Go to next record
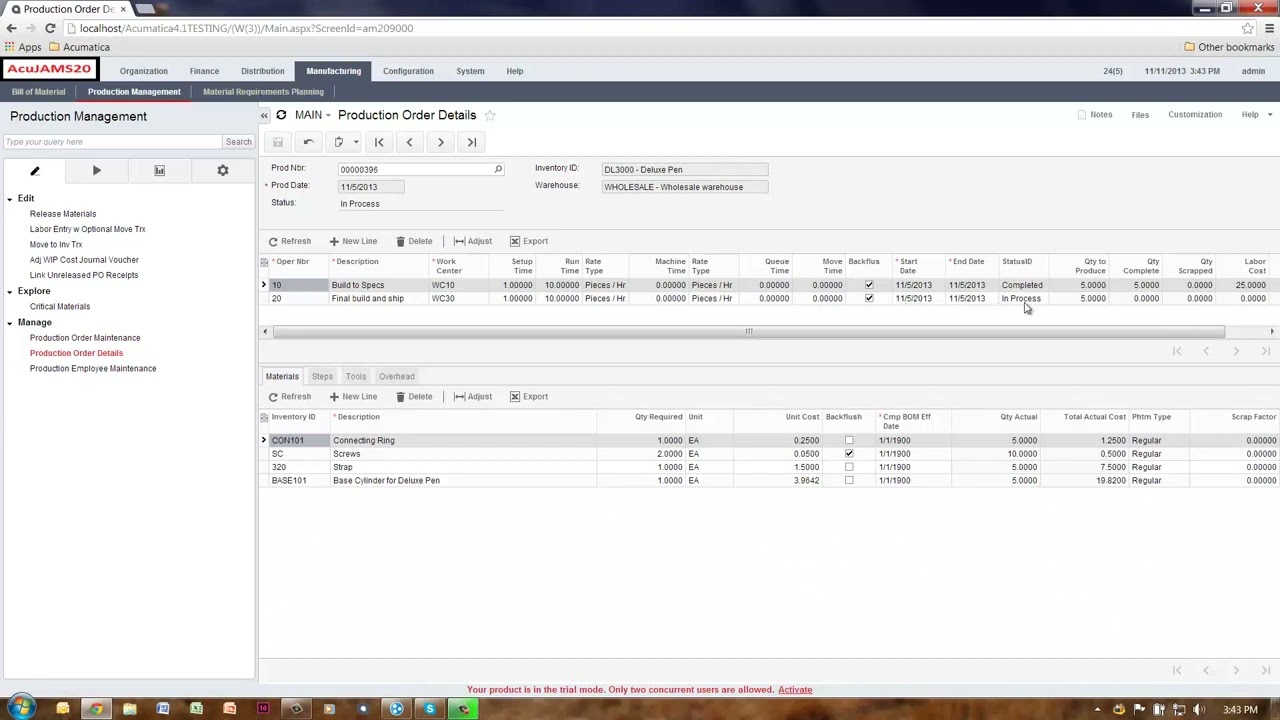The image size is (1280, 720). click(440, 142)
